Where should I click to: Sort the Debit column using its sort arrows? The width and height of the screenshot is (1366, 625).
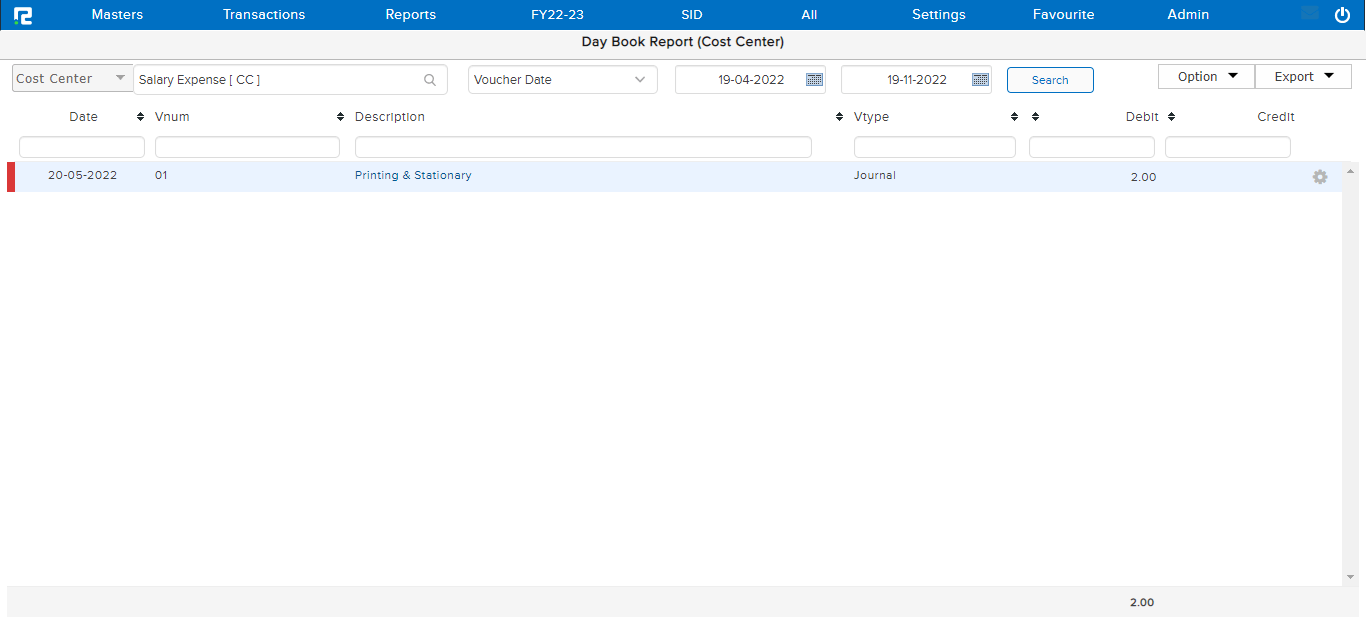pos(1170,116)
